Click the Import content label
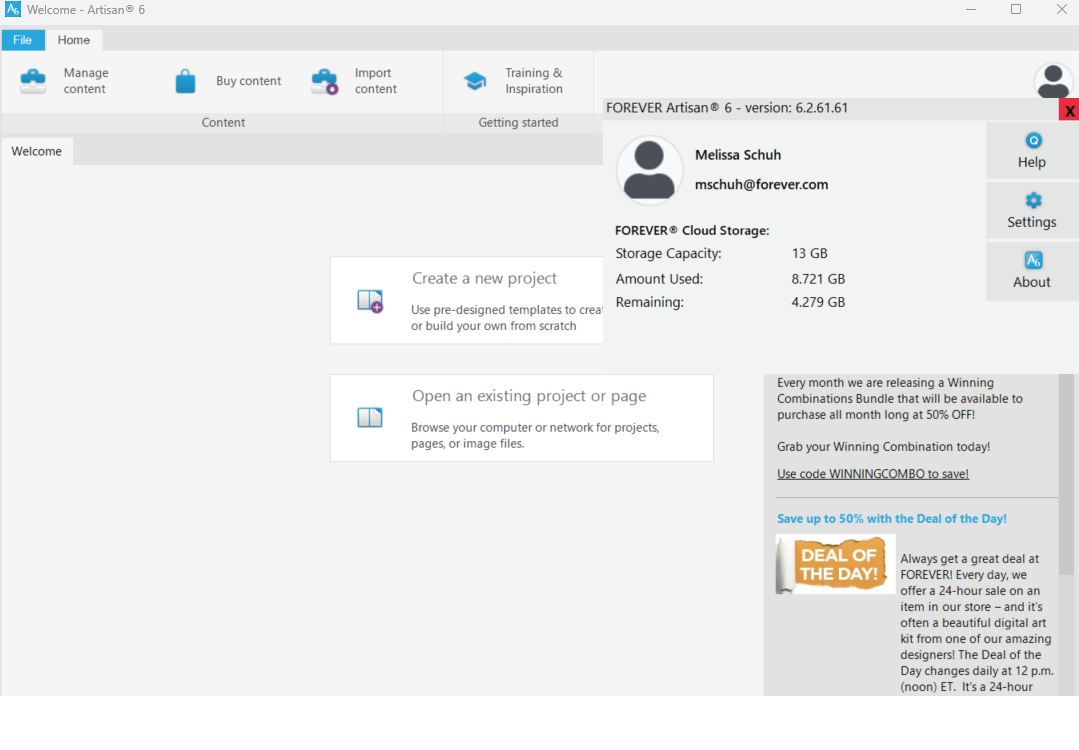Image resolution: width=1079 pixels, height=750 pixels. tap(376, 81)
